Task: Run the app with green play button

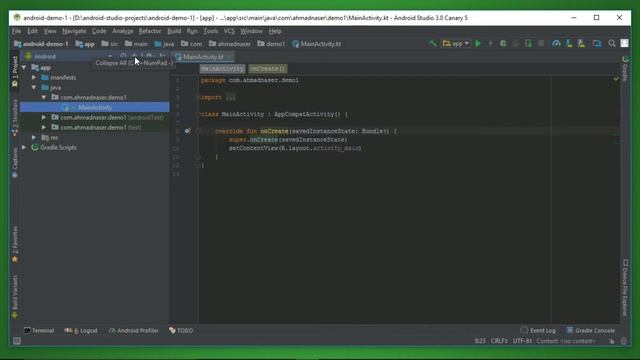Action: pos(478,44)
